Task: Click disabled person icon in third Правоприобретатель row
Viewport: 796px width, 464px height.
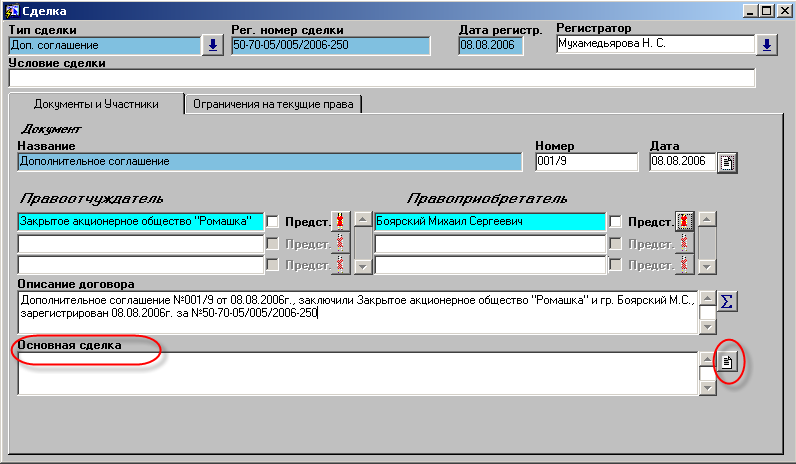Action: (x=684, y=264)
